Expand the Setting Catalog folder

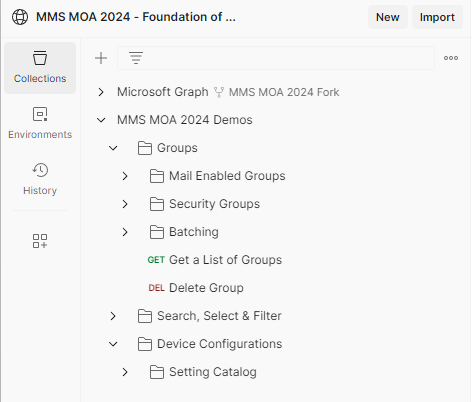coord(125,372)
